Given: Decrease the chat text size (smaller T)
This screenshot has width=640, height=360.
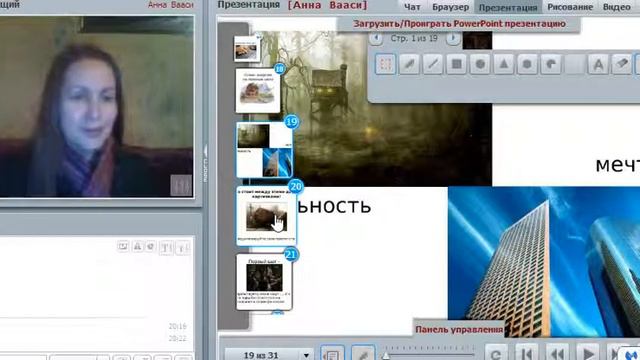Looking at the screenshot, I should pyautogui.click(x=183, y=247).
